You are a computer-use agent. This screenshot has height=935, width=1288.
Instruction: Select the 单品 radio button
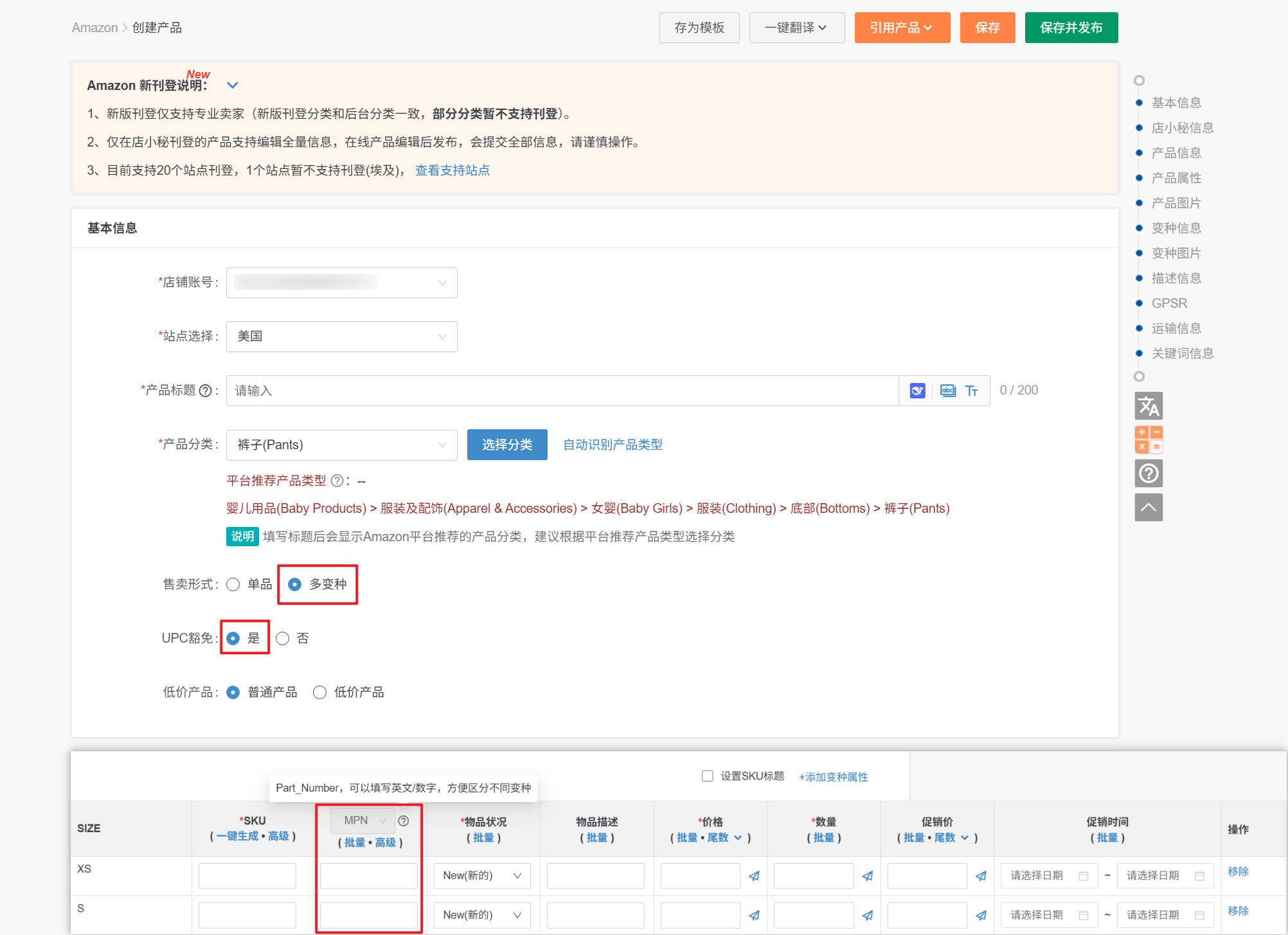click(x=233, y=584)
